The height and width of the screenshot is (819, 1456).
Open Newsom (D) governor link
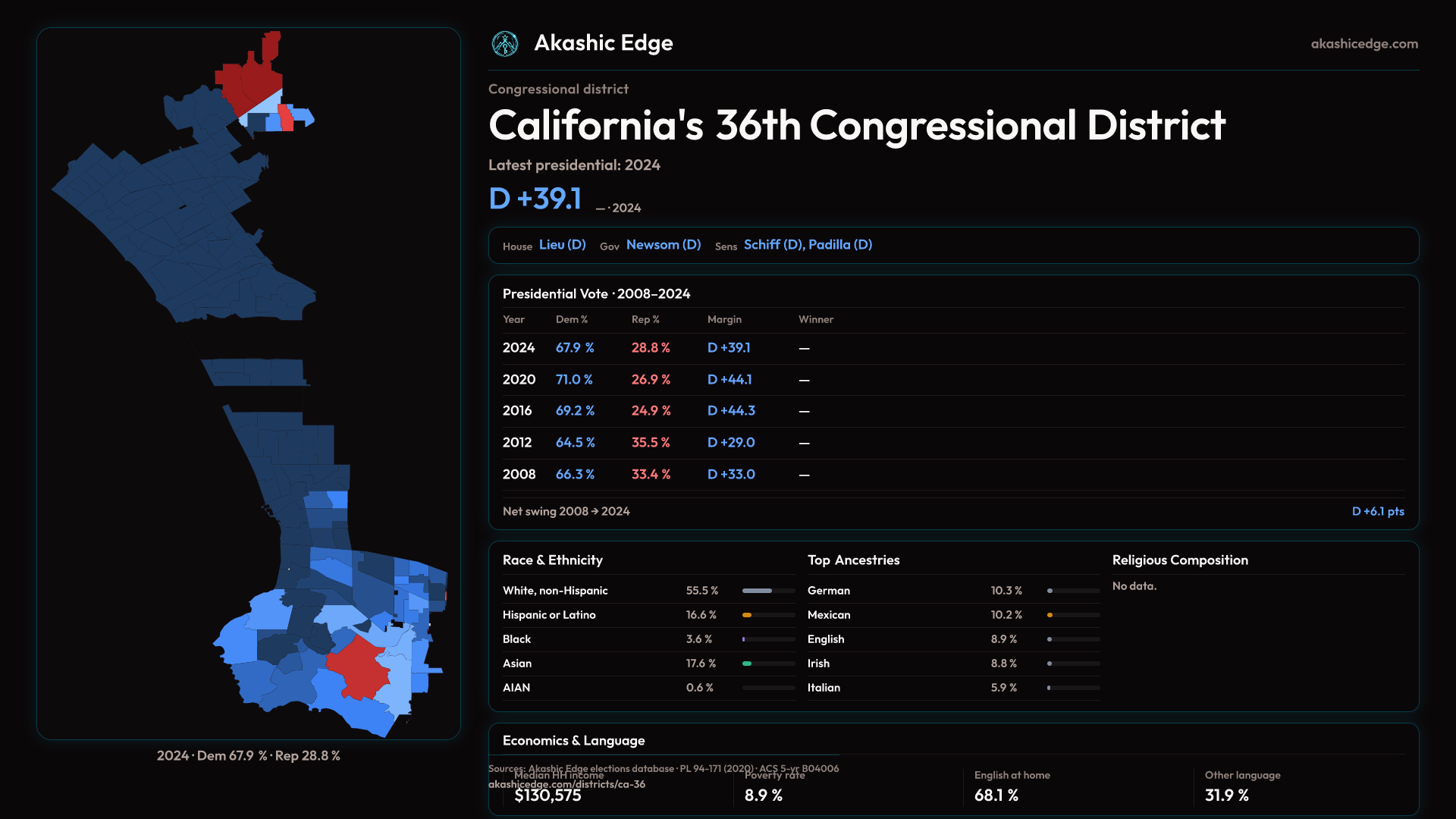point(664,245)
